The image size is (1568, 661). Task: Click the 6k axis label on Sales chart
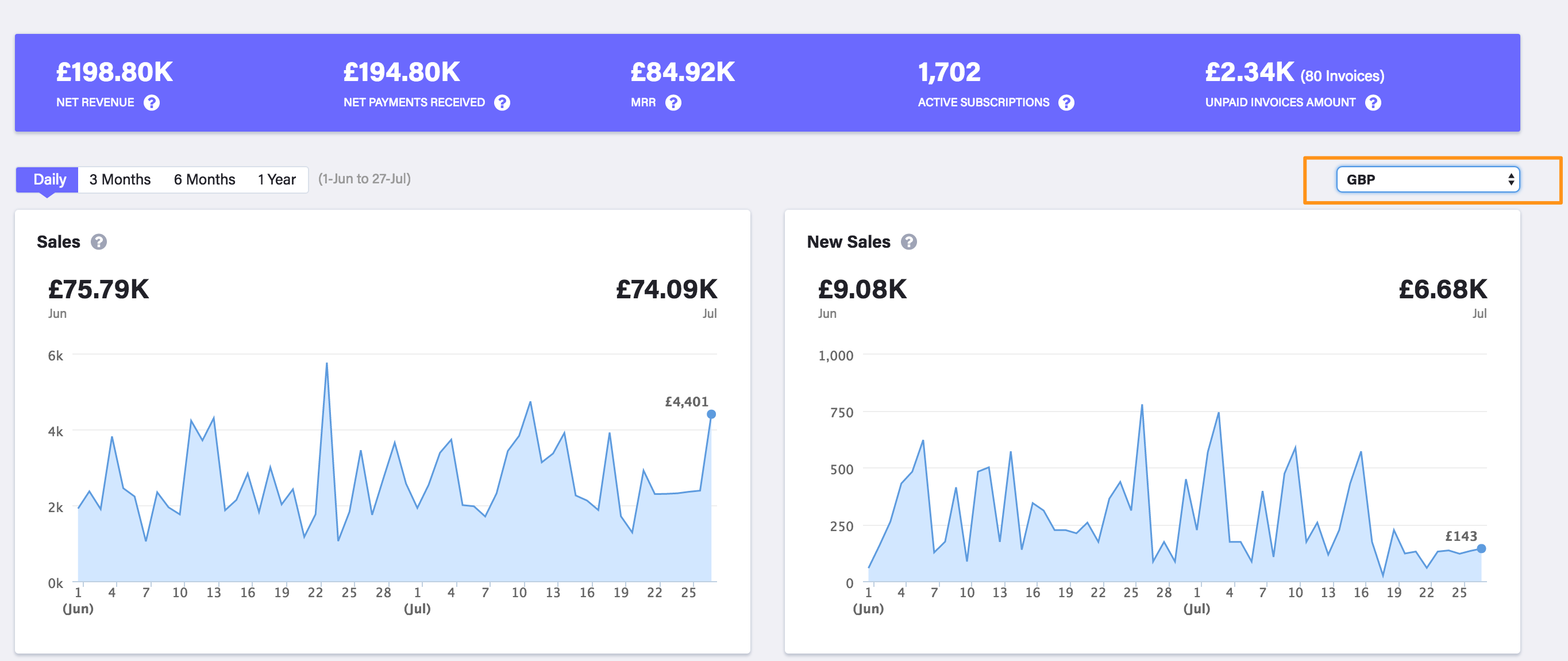[55, 356]
